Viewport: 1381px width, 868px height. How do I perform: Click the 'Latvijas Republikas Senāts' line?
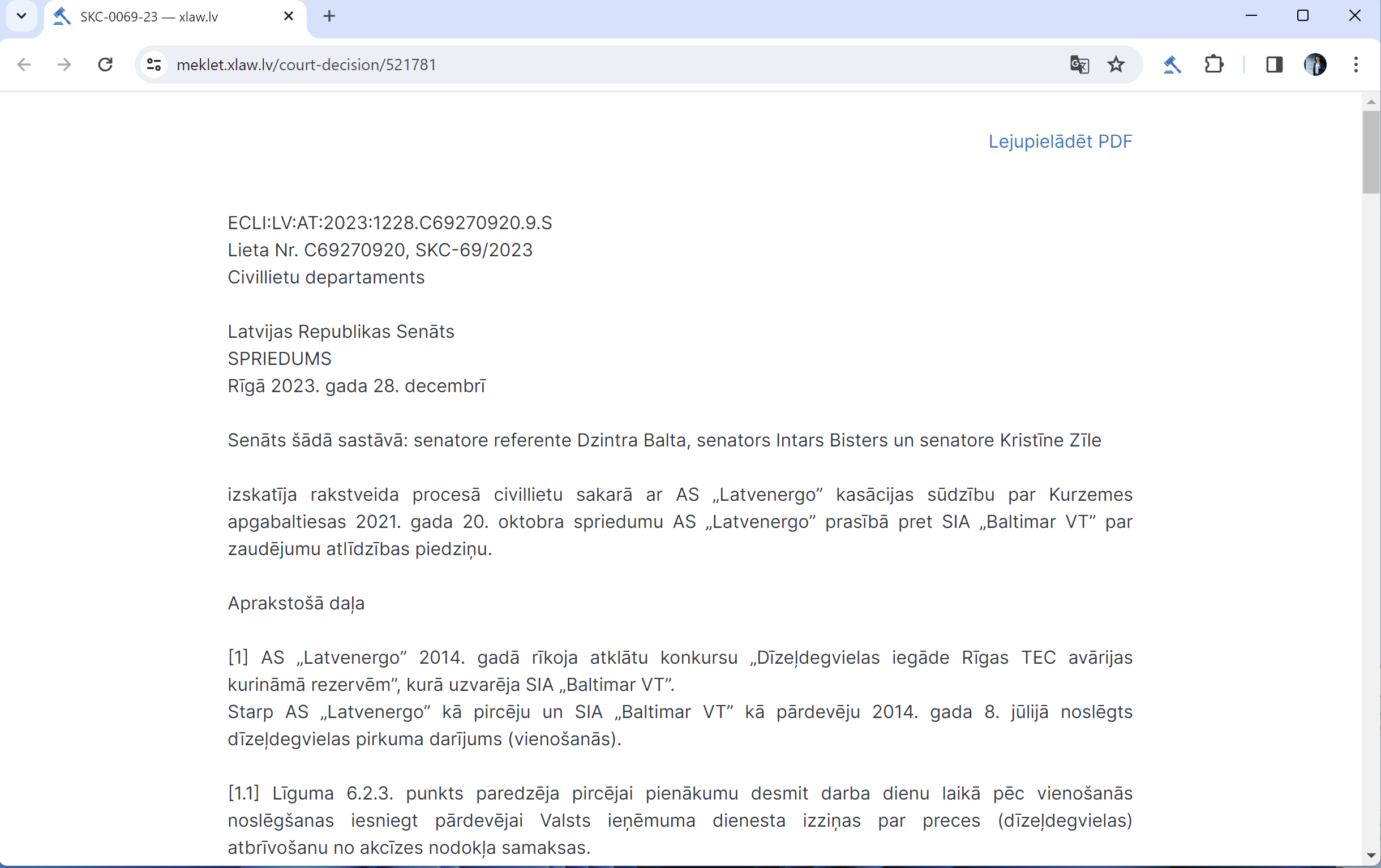341,332
